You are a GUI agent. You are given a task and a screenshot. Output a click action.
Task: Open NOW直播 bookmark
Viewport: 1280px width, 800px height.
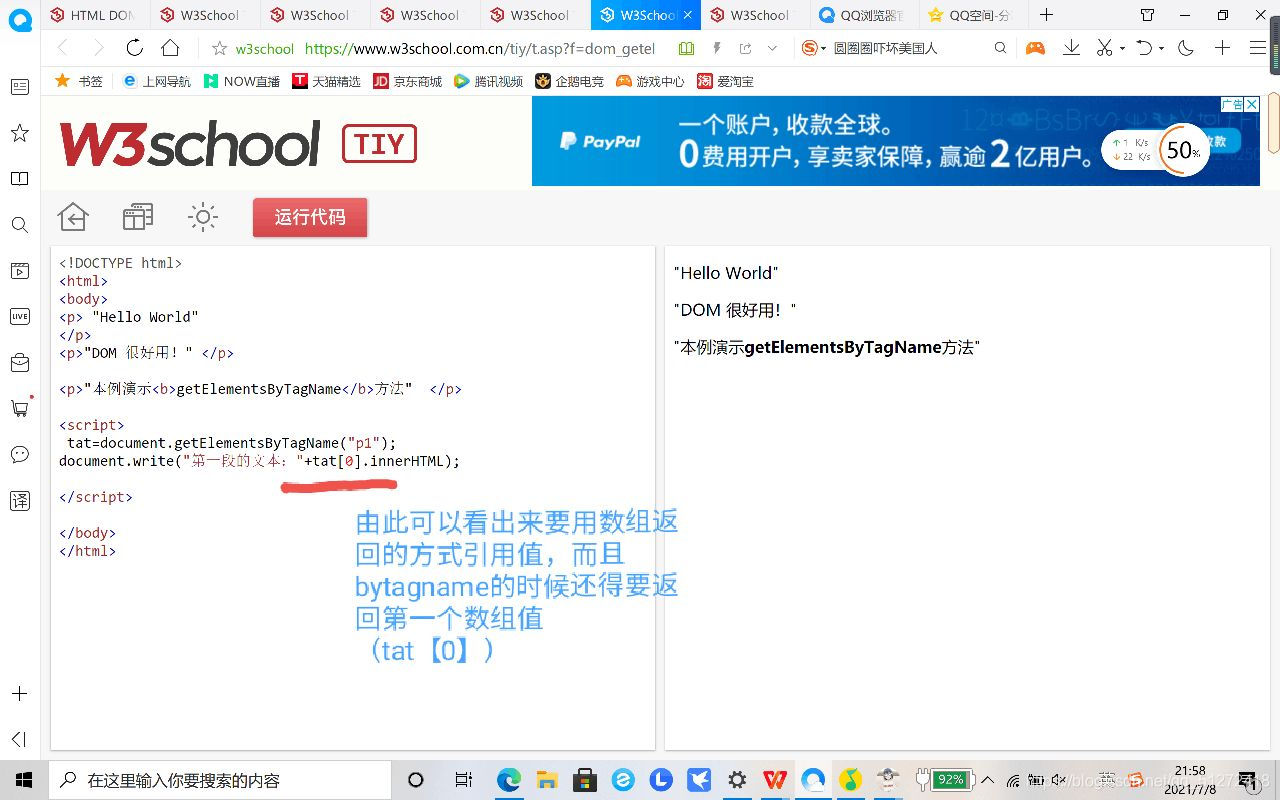click(x=242, y=81)
